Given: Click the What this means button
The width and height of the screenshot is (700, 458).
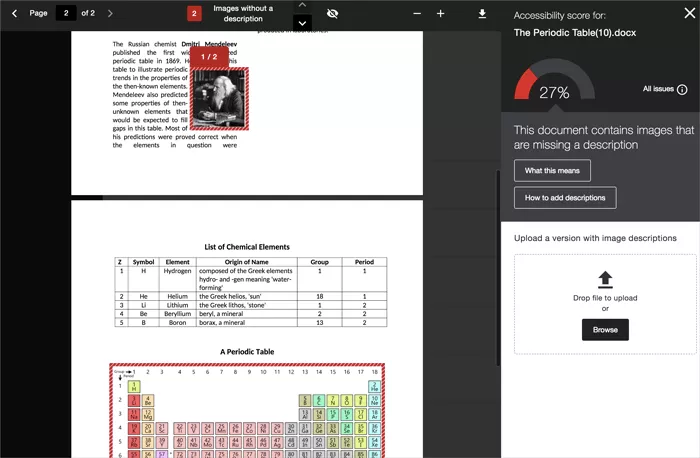Looking at the screenshot, I should pos(552,171).
